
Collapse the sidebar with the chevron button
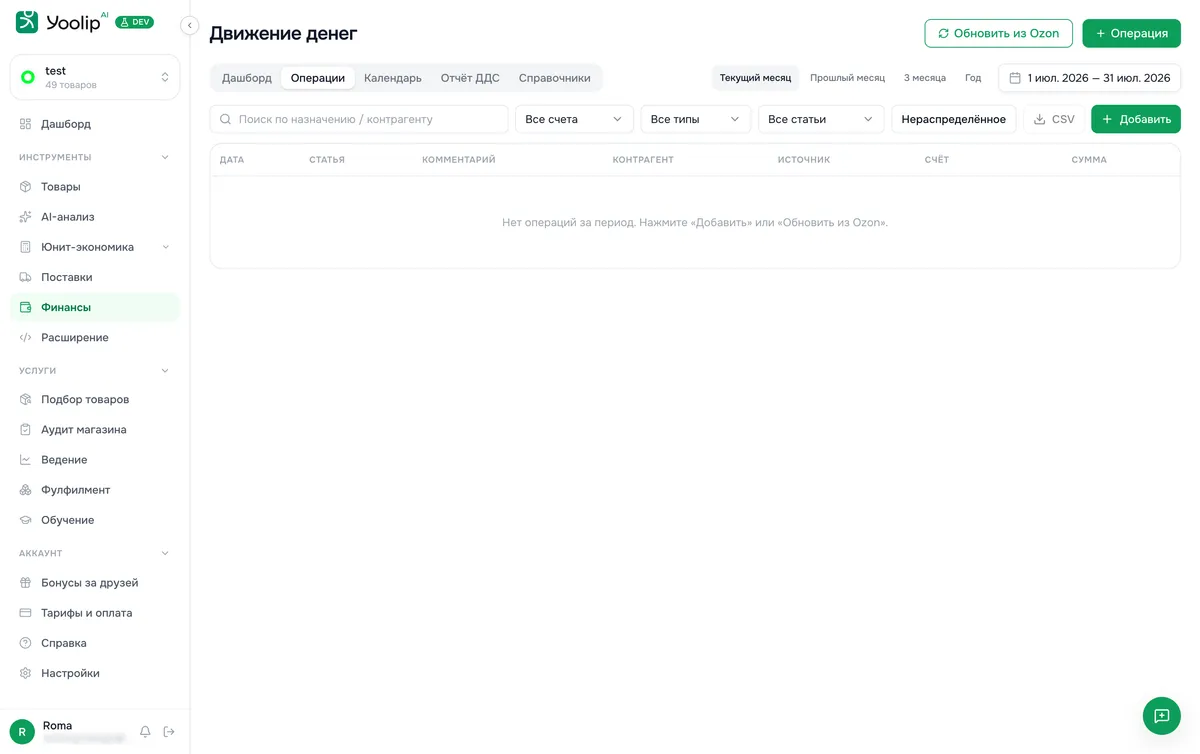click(x=190, y=26)
